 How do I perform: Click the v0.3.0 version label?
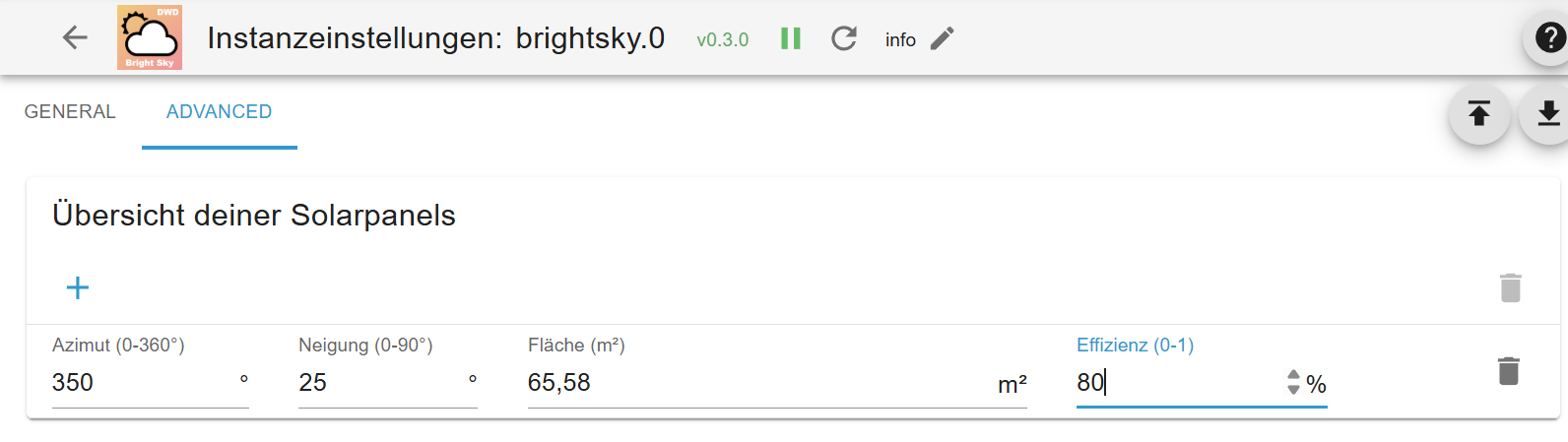point(722,40)
